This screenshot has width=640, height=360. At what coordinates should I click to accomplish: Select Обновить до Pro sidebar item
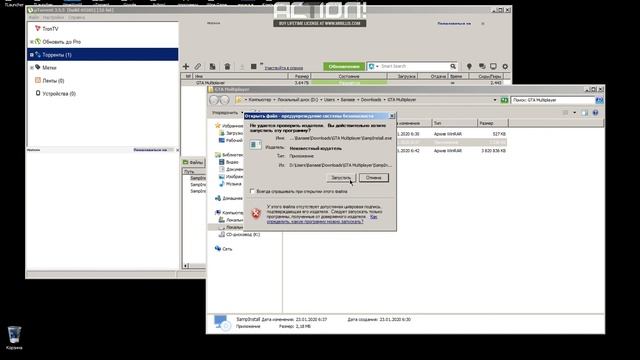[x=61, y=42]
